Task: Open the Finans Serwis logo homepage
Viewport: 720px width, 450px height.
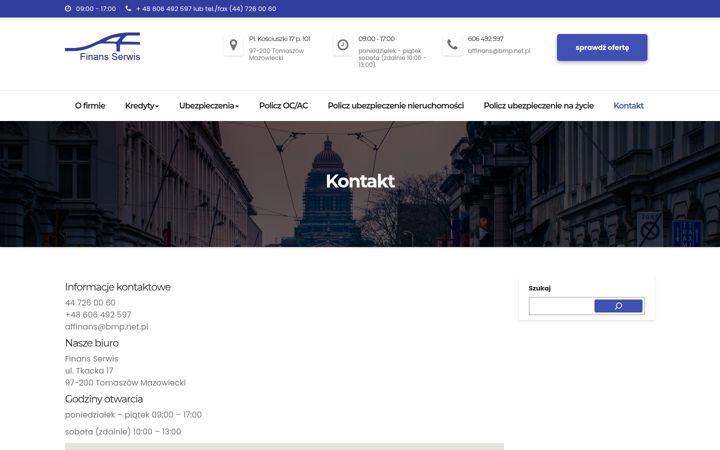Action: click(x=103, y=47)
